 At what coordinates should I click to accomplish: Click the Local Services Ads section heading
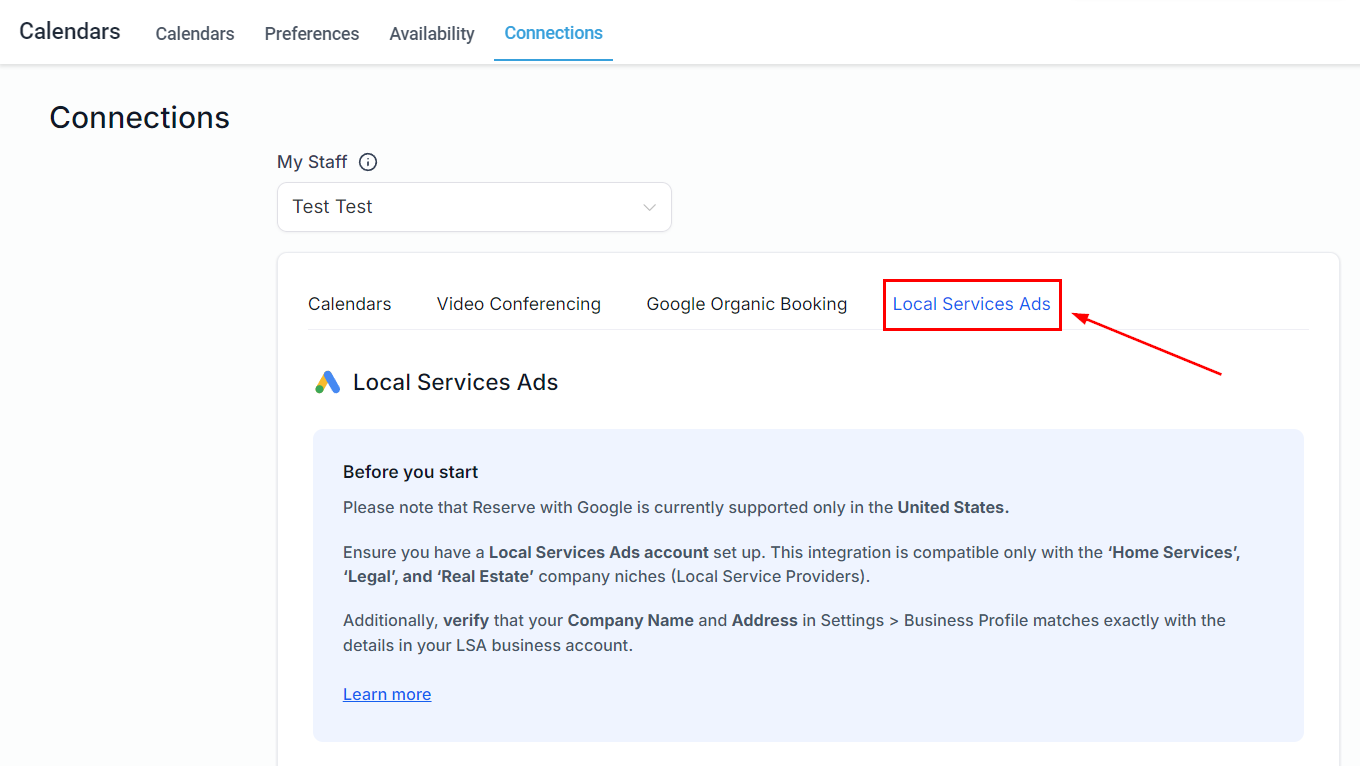pyautogui.click(x=455, y=382)
